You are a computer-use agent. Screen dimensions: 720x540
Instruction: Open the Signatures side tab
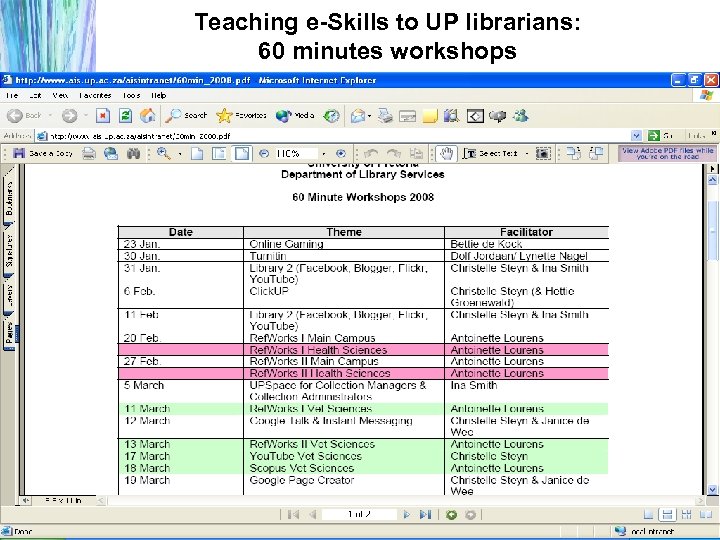pos(9,251)
